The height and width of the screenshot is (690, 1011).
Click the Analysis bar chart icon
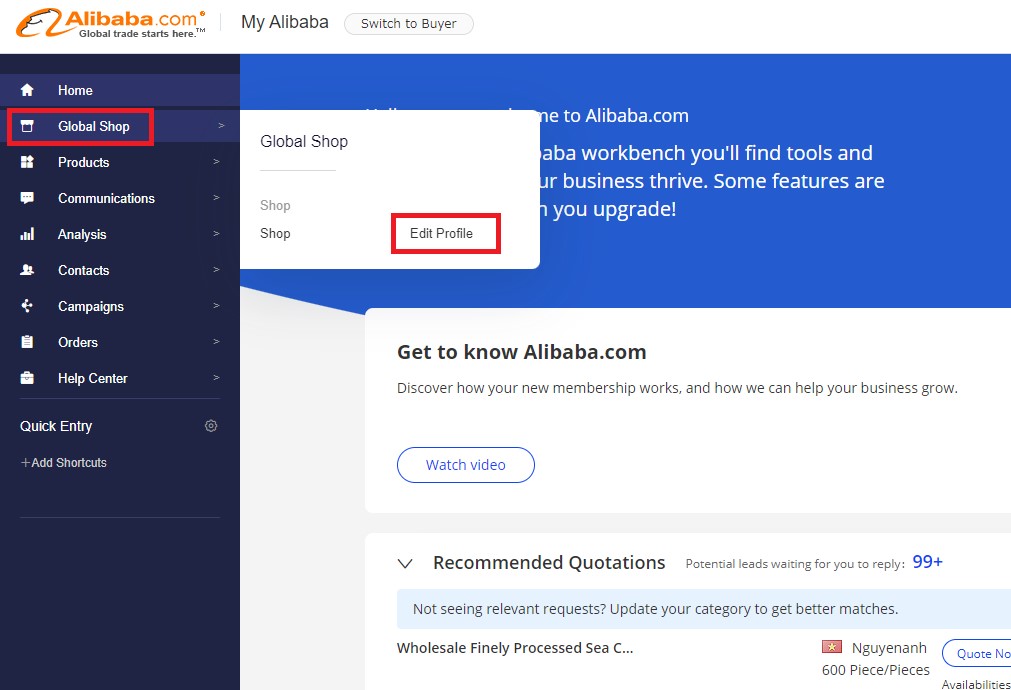(27, 234)
